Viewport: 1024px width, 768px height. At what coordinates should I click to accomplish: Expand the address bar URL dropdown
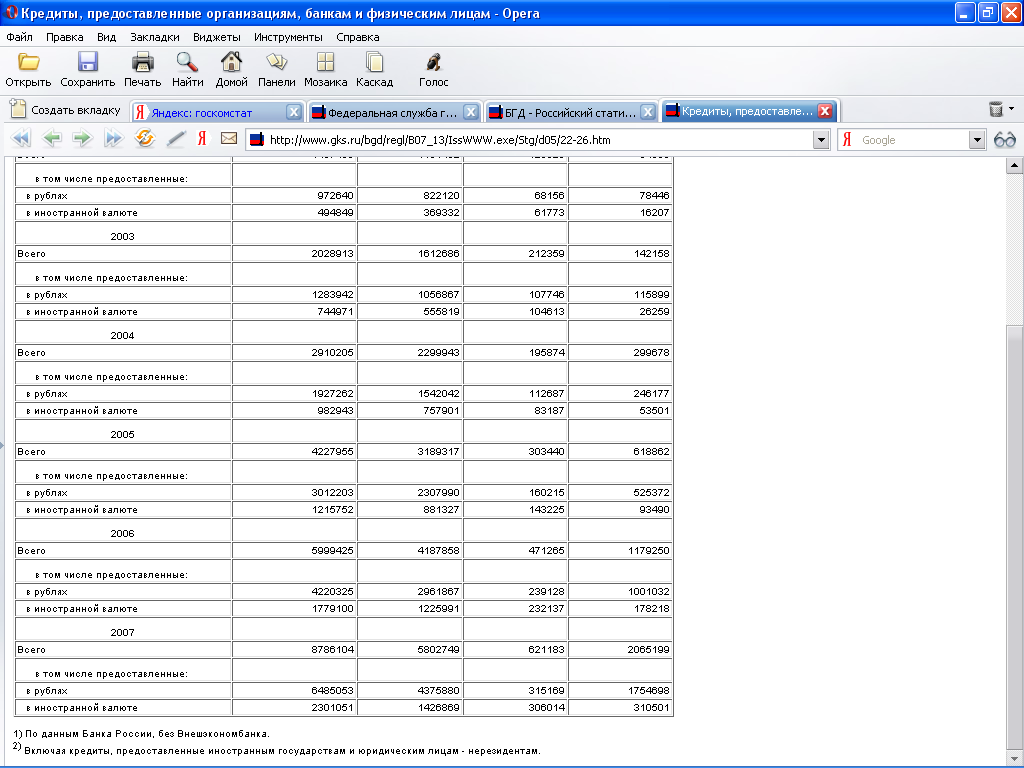[x=821, y=140]
